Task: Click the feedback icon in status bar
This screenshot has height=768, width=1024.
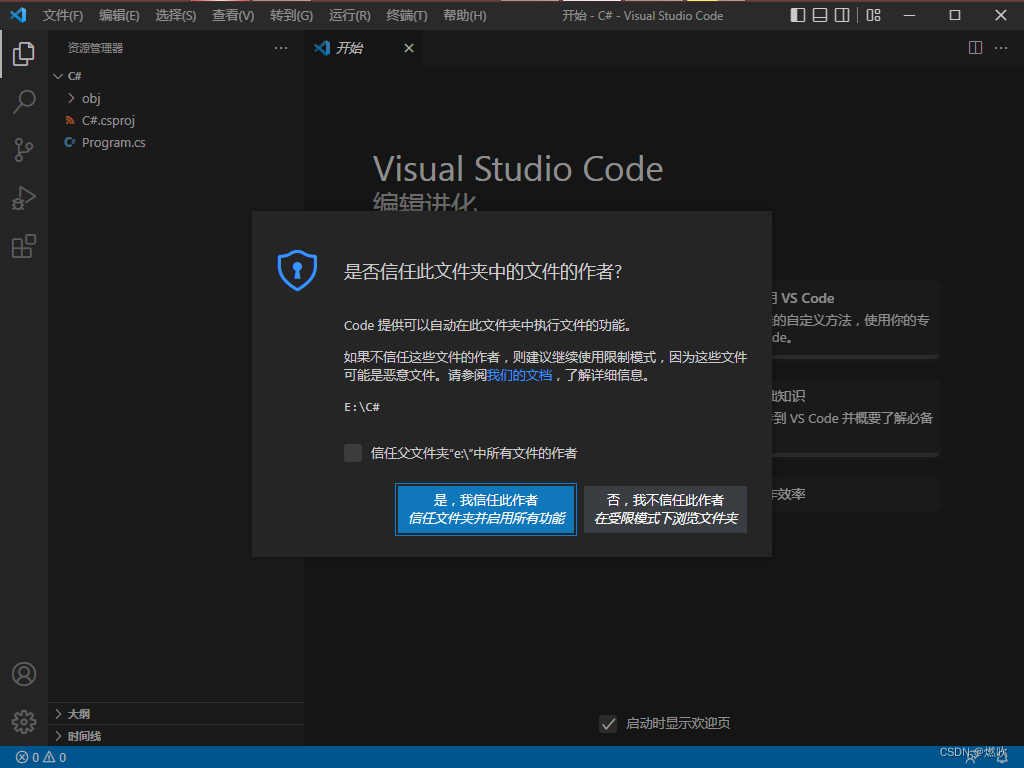Action: (971, 758)
